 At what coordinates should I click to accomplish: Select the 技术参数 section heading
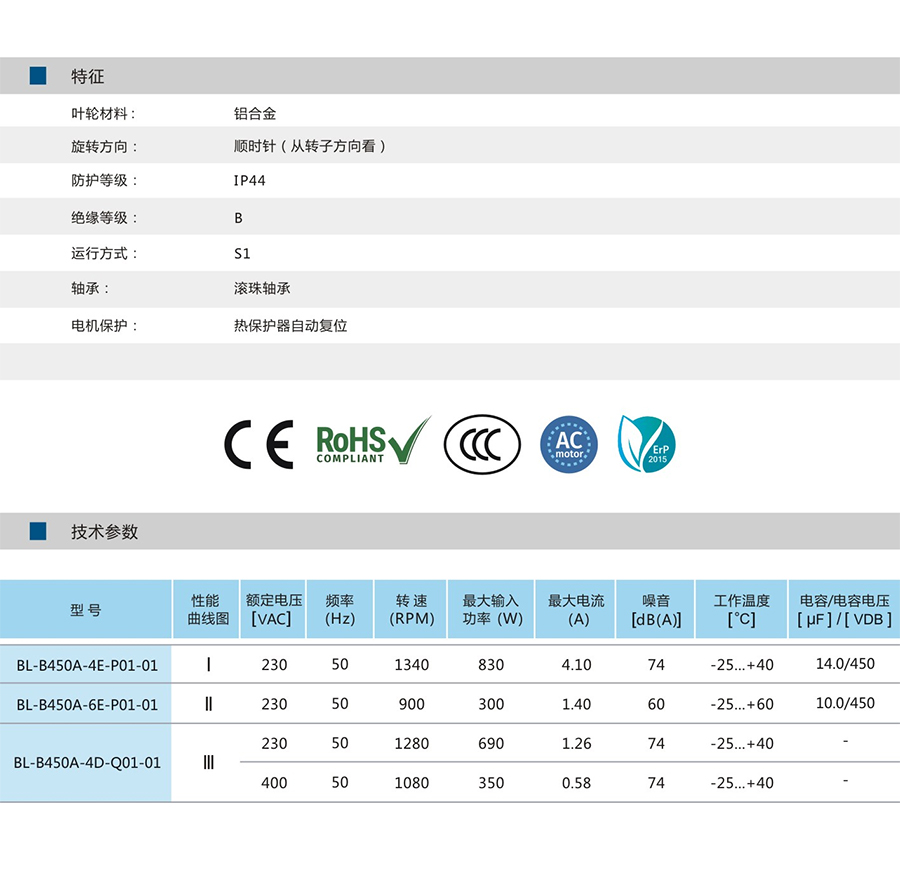coord(104,532)
